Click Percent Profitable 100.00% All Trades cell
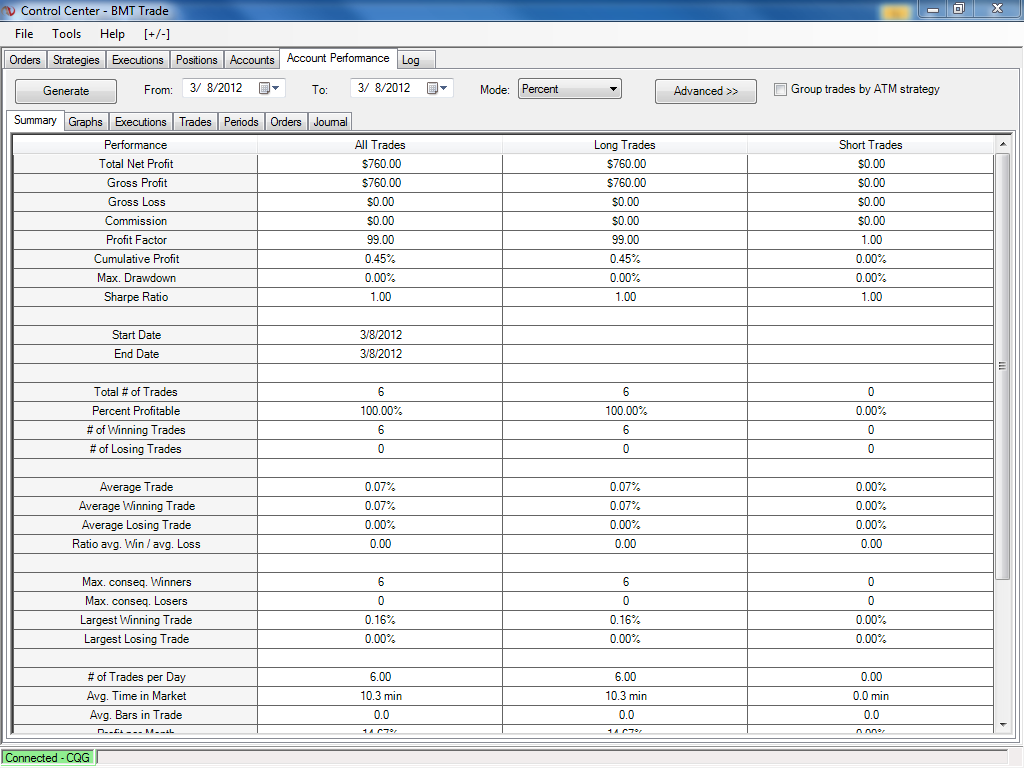Image resolution: width=1024 pixels, height=768 pixels. tap(380, 411)
